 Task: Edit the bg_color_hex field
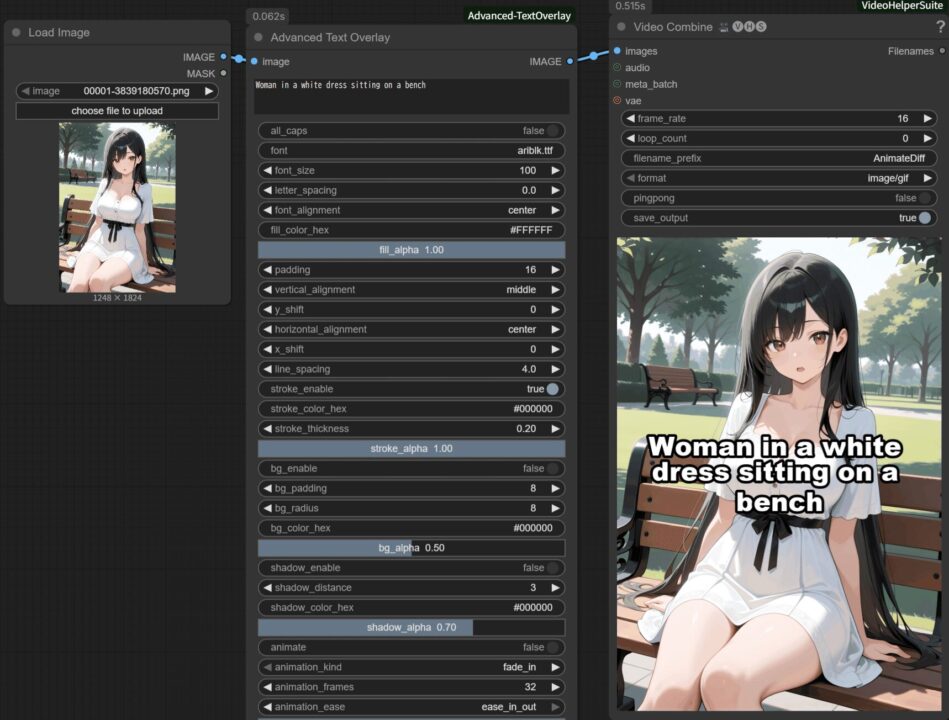coord(412,528)
